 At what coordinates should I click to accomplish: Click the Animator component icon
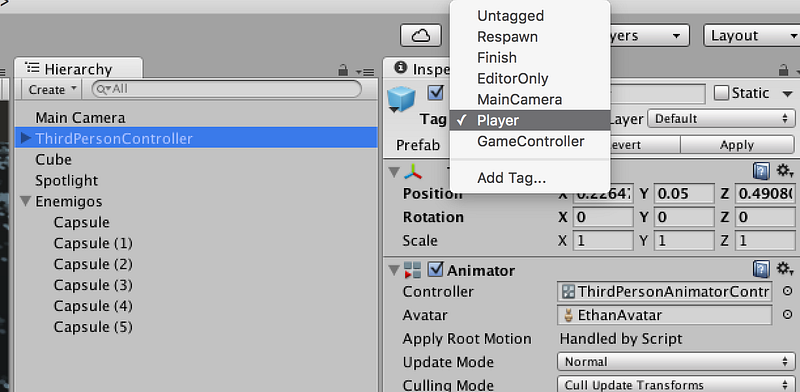click(412, 270)
